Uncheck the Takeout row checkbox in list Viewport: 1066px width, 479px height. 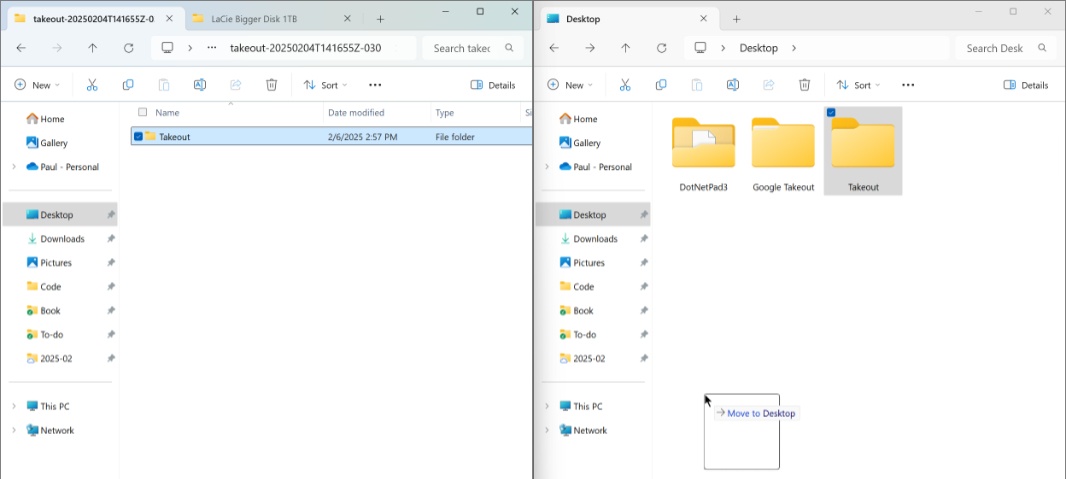(x=139, y=137)
